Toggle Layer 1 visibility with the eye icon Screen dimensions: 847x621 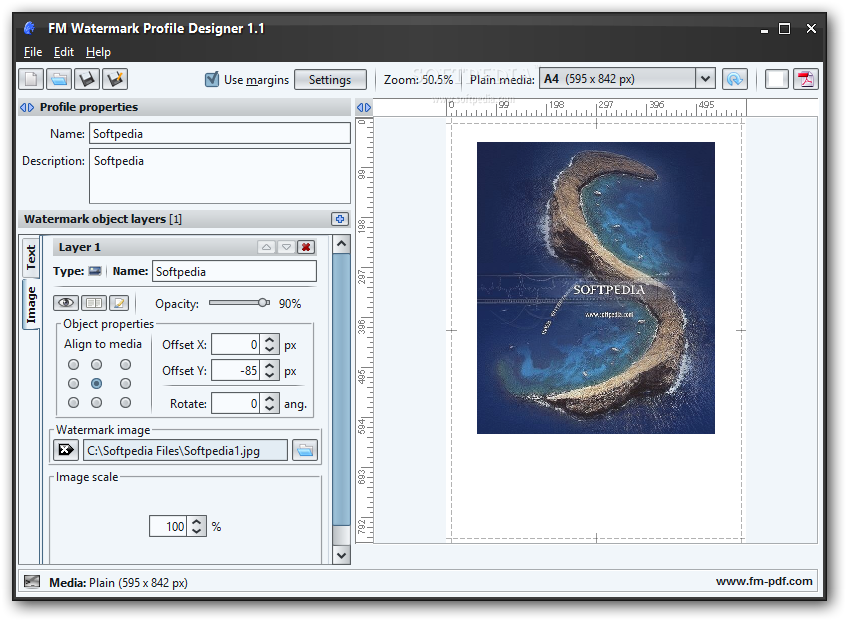click(66, 303)
